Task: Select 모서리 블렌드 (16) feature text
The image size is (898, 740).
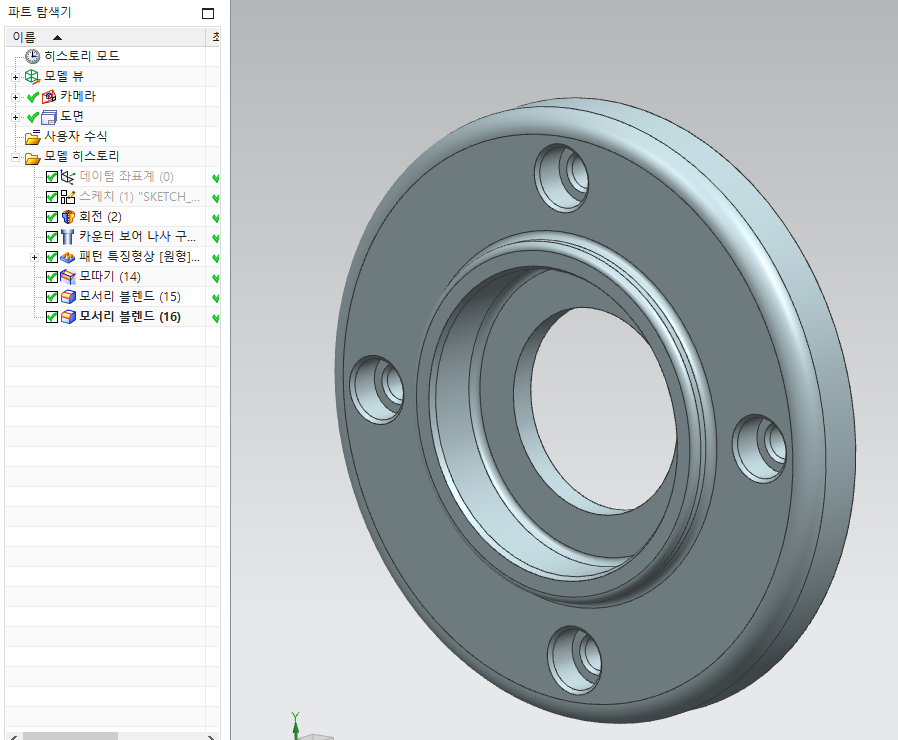Action: (130, 317)
